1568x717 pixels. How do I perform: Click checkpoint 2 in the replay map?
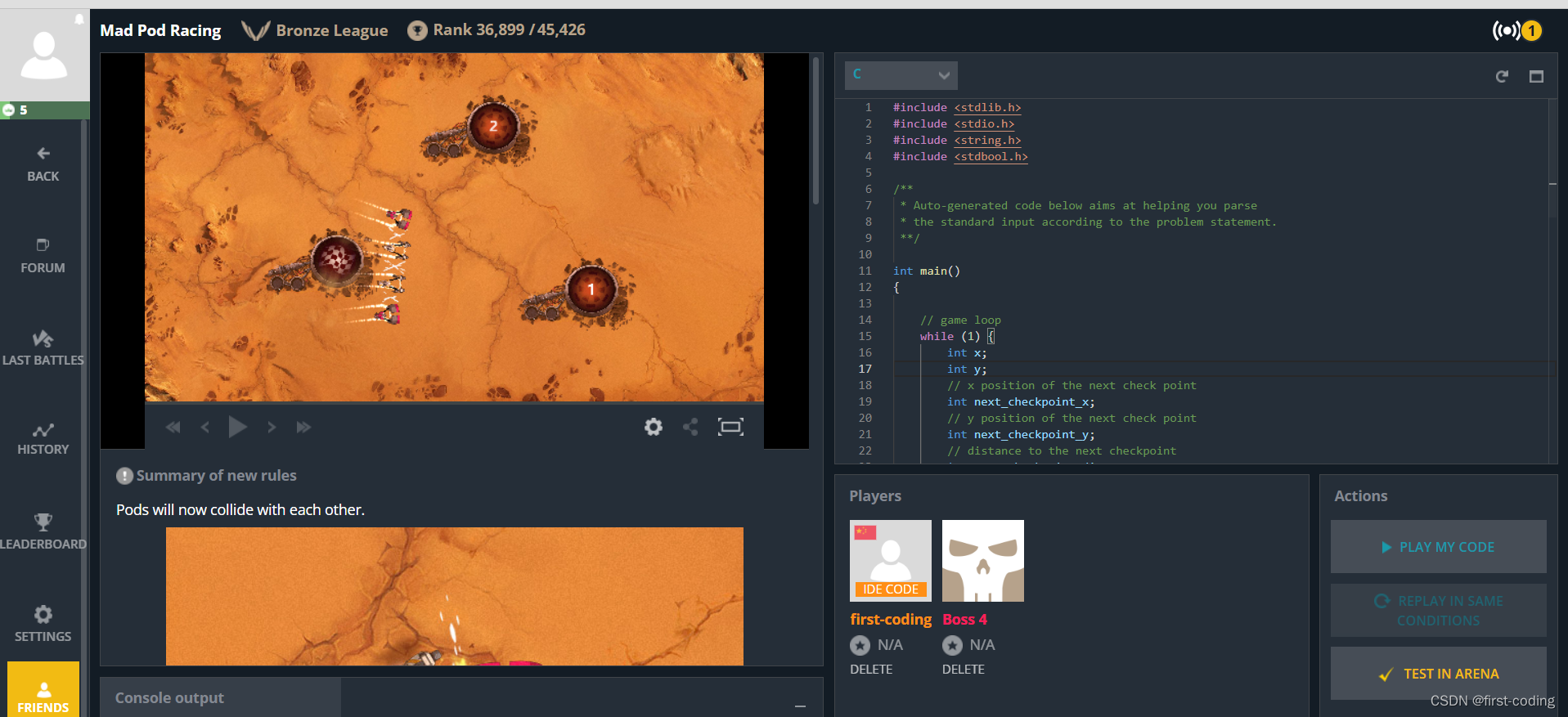493,126
